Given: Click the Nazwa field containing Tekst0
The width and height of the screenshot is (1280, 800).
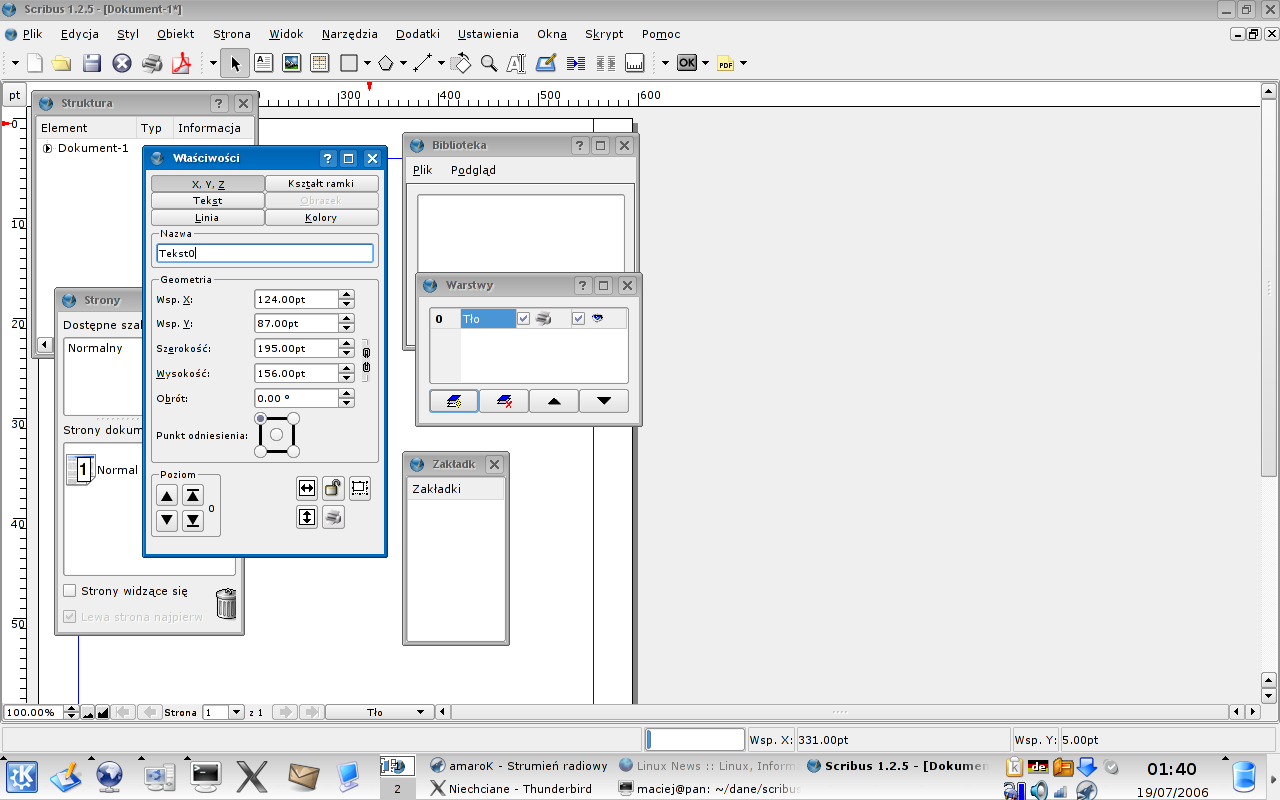Looking at the screenshot, I should pos(265,254).
